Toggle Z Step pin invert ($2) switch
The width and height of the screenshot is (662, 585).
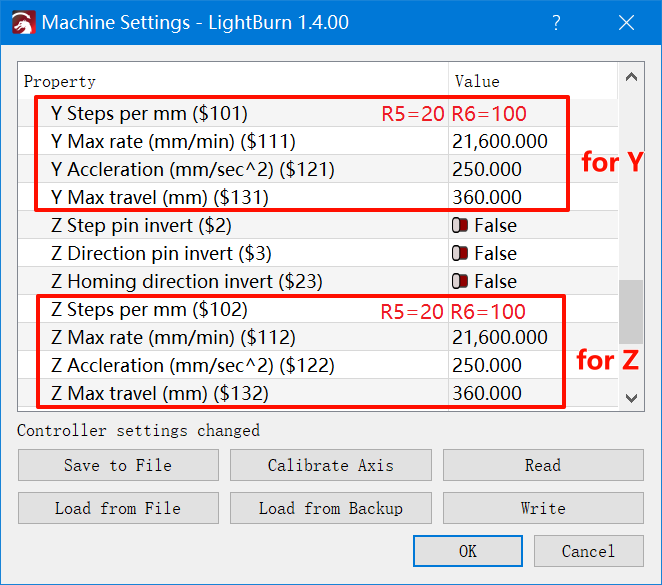coord(460,225)
